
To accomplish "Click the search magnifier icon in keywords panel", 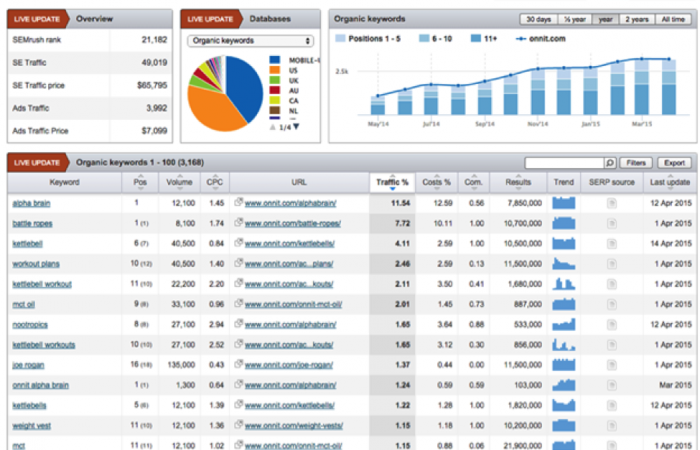I will 610,163.
